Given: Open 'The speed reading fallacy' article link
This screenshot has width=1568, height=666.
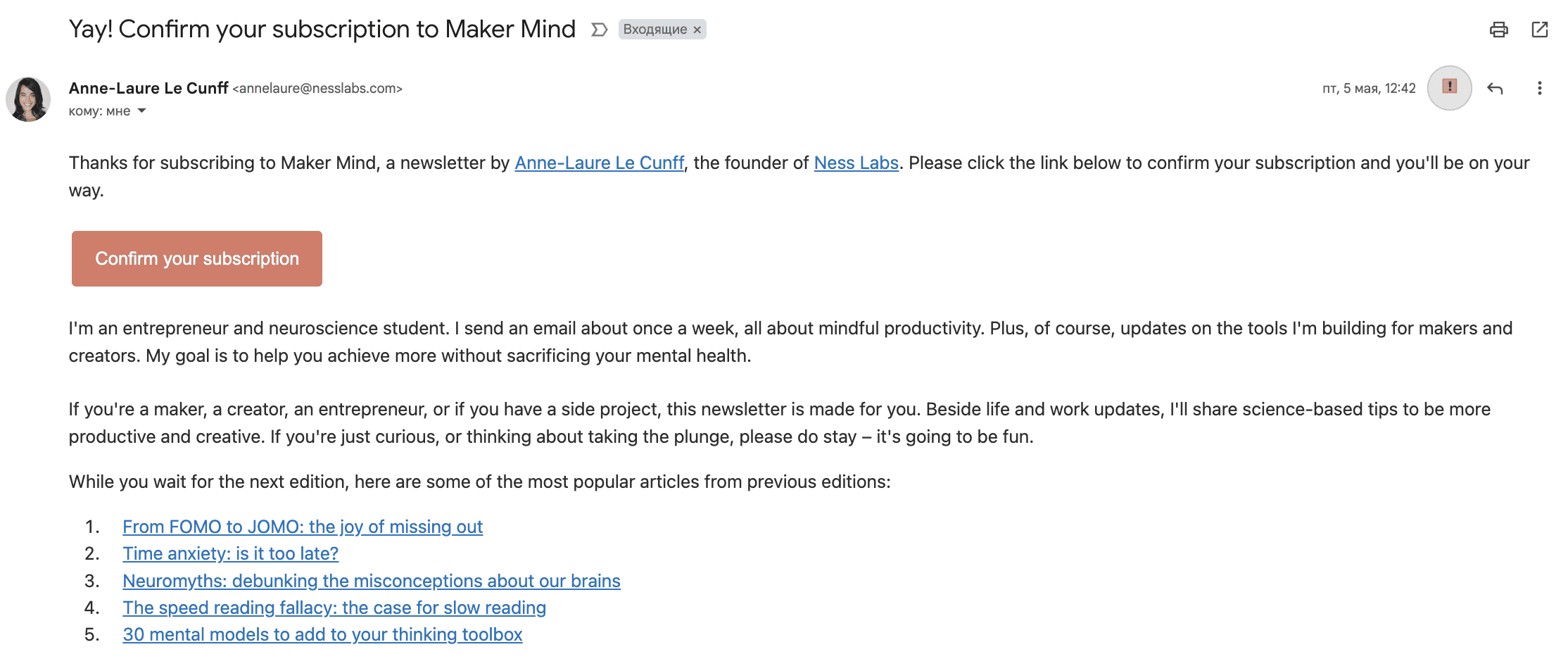Looking at the screenshot, I should tap(334, 608).
